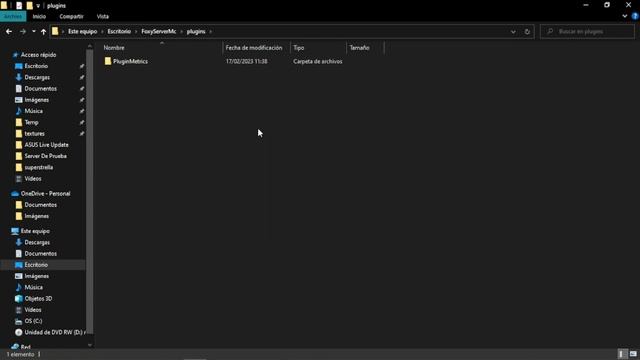This screenshot has width=640, height=360.
Task: Open Server De Prueba folder
Action: [x=45, y=156]
